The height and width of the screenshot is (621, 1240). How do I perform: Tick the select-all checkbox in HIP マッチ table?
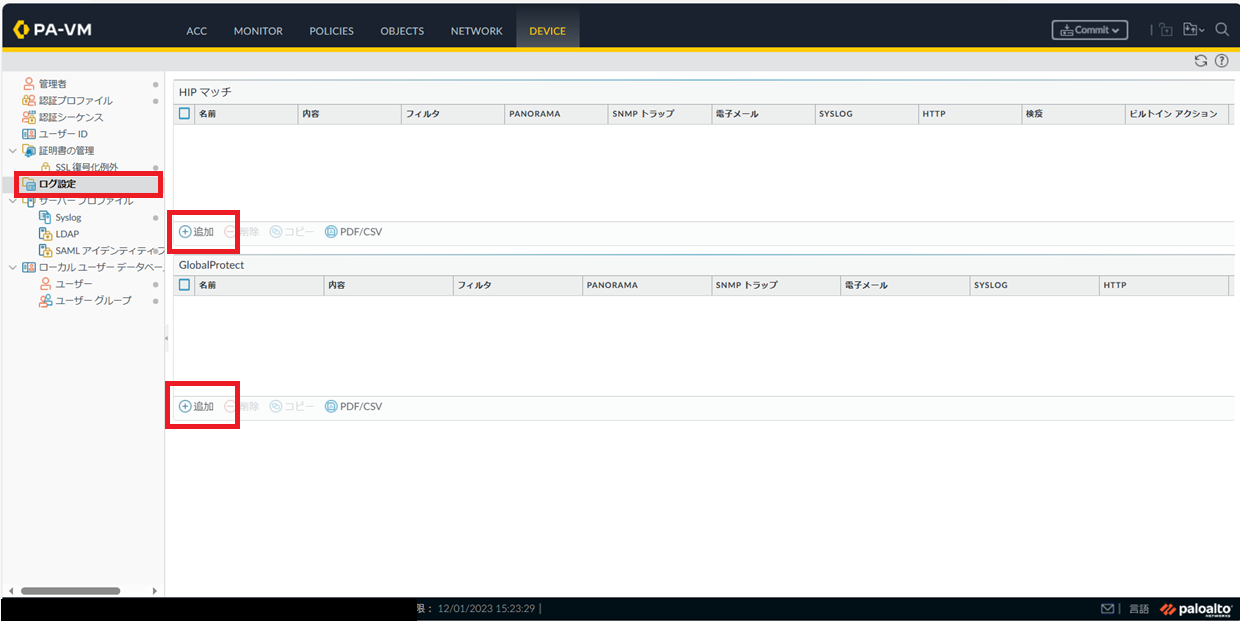[184, 114]
